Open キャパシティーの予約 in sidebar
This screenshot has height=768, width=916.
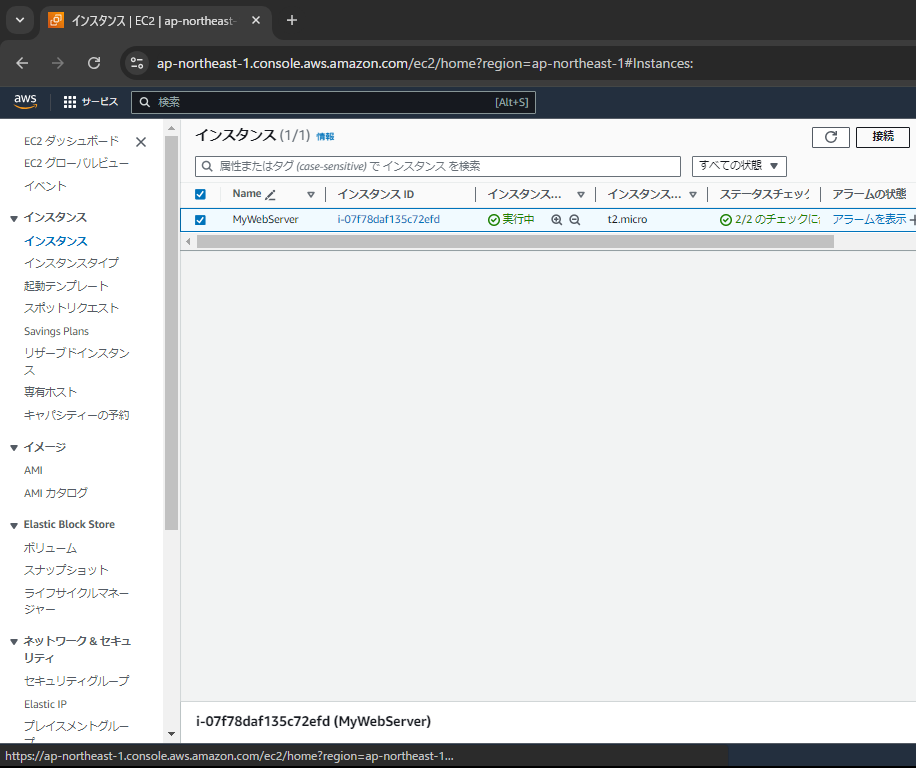point(77,415)
